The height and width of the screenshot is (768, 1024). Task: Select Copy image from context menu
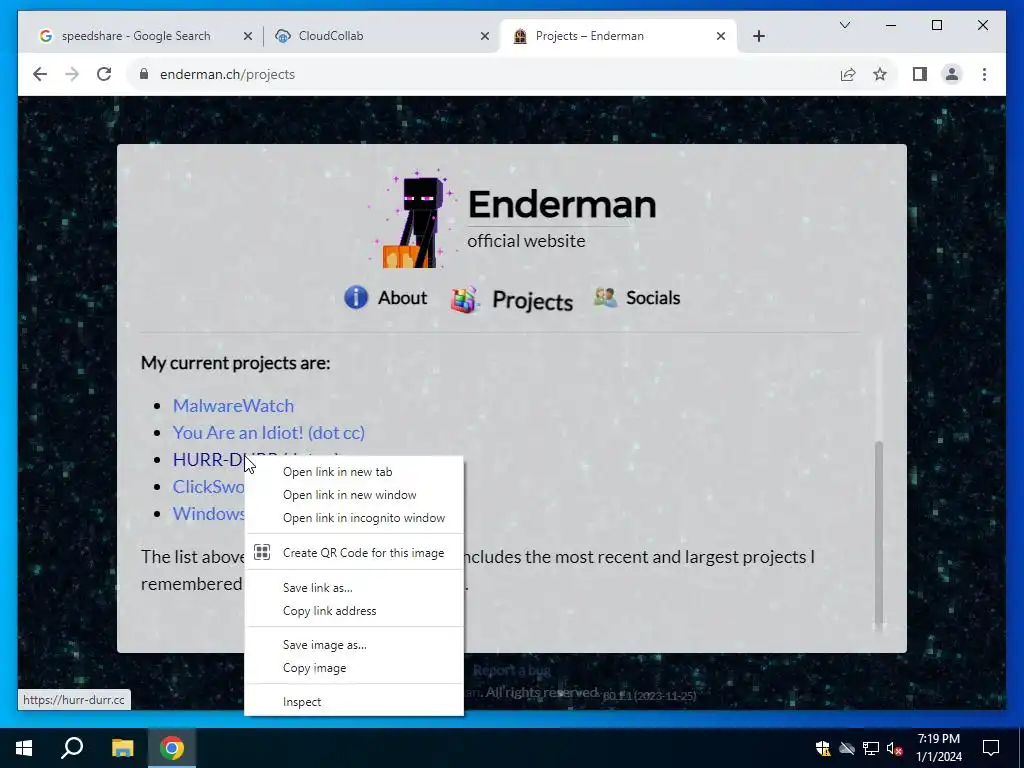[x=354, y=668]
